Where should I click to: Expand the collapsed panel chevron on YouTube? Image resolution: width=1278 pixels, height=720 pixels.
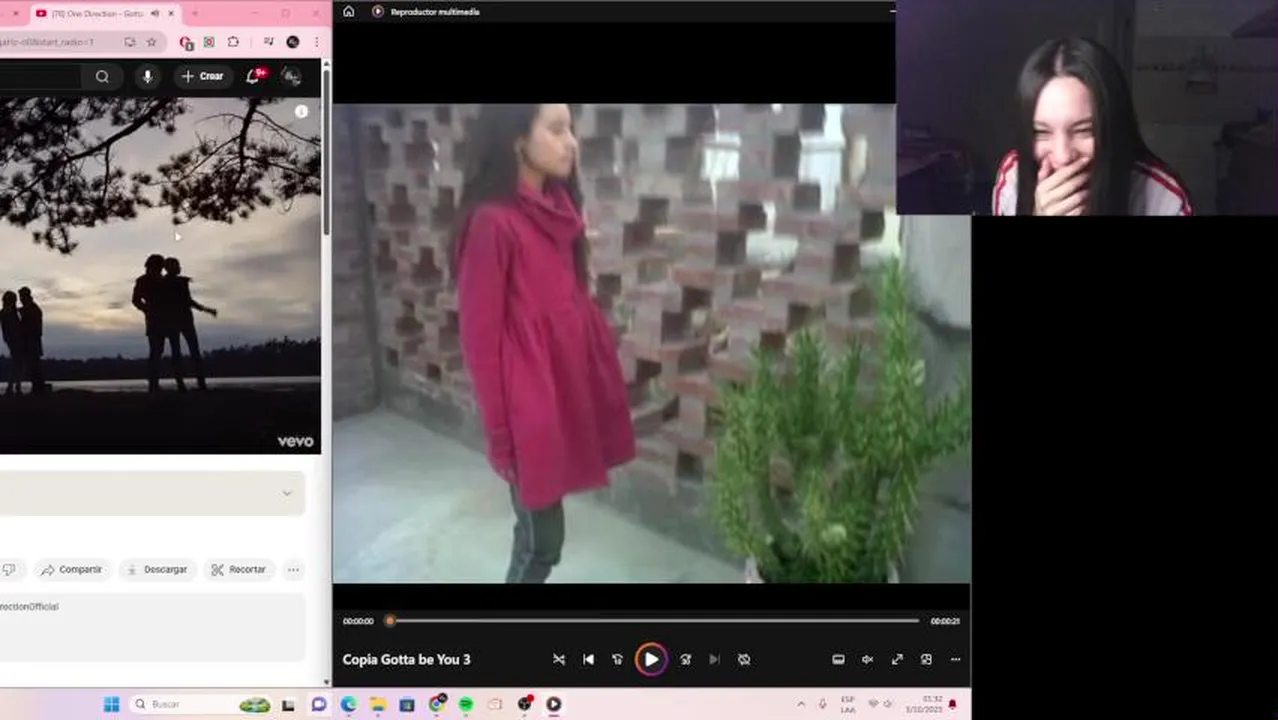(x=287, y=493)
